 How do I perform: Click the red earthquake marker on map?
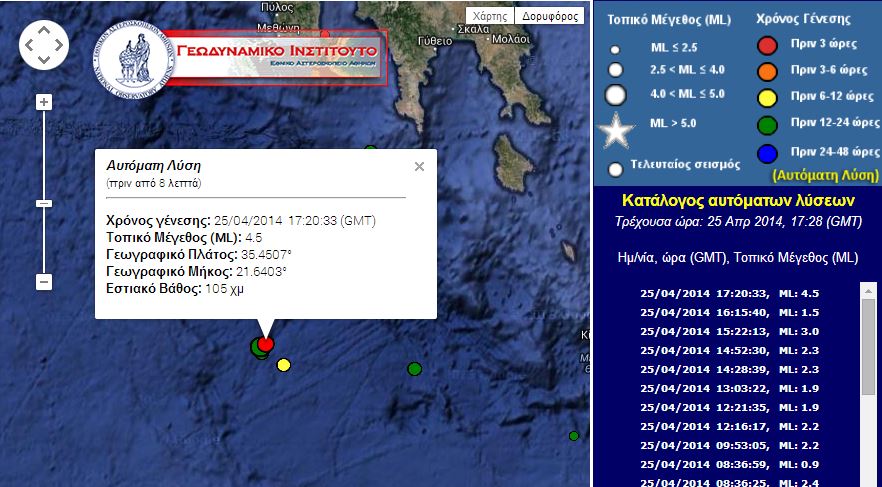(x=265, y=344)
